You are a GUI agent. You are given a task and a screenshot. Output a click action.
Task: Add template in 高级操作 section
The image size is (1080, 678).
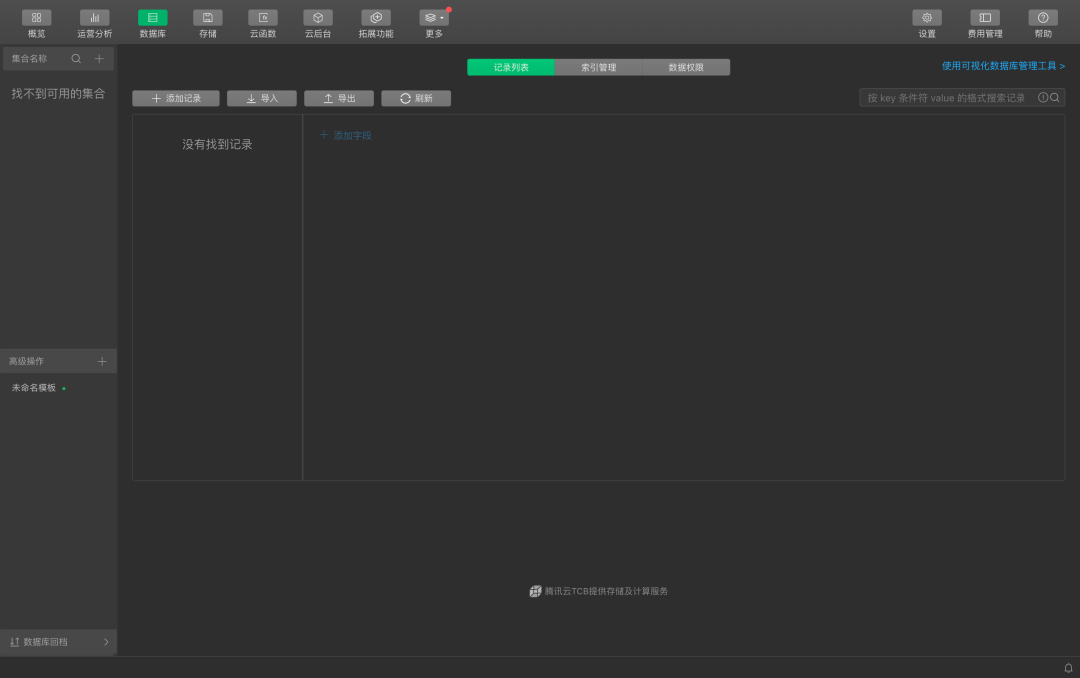[x=102, y=361]
